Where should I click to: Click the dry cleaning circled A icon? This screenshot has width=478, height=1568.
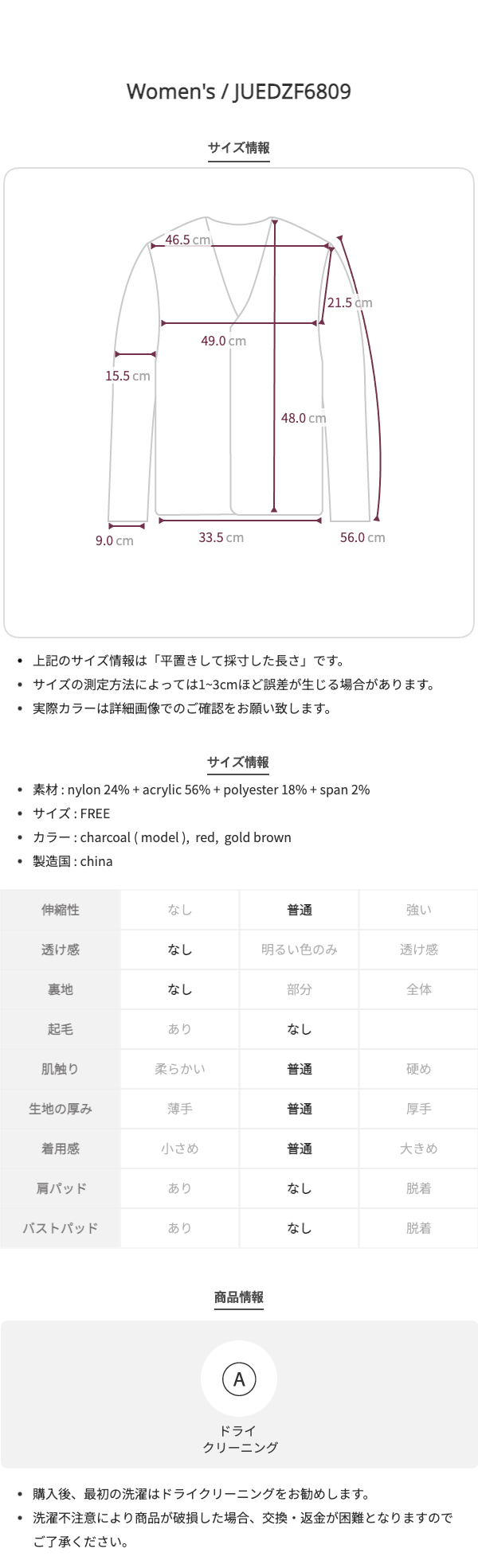point(239,1379)
